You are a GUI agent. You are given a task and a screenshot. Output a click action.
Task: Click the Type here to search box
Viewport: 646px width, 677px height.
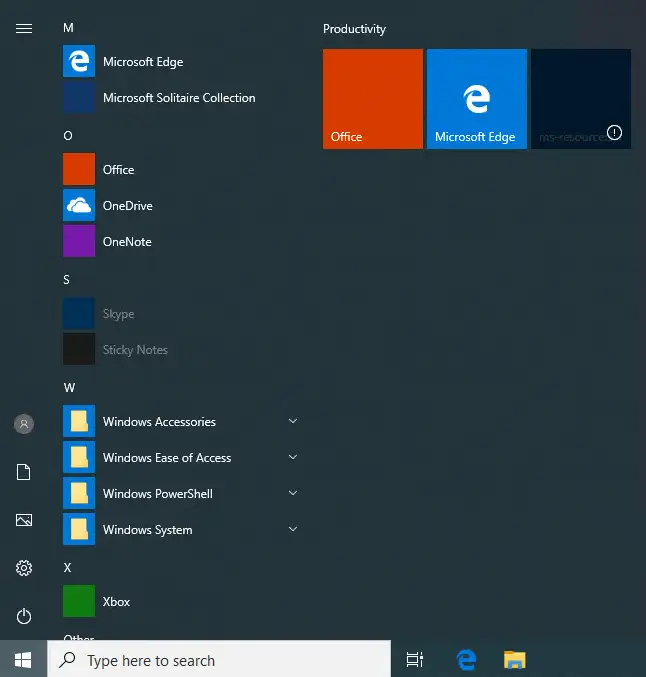click(219, 659)
